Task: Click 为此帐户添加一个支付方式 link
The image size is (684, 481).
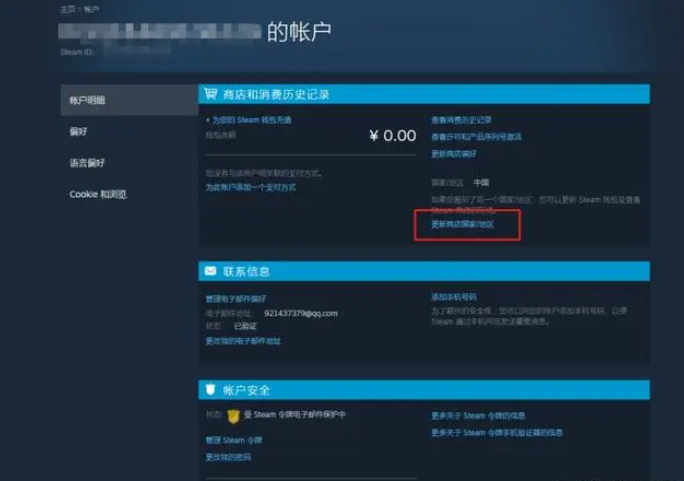Action: tap(251, 188)
